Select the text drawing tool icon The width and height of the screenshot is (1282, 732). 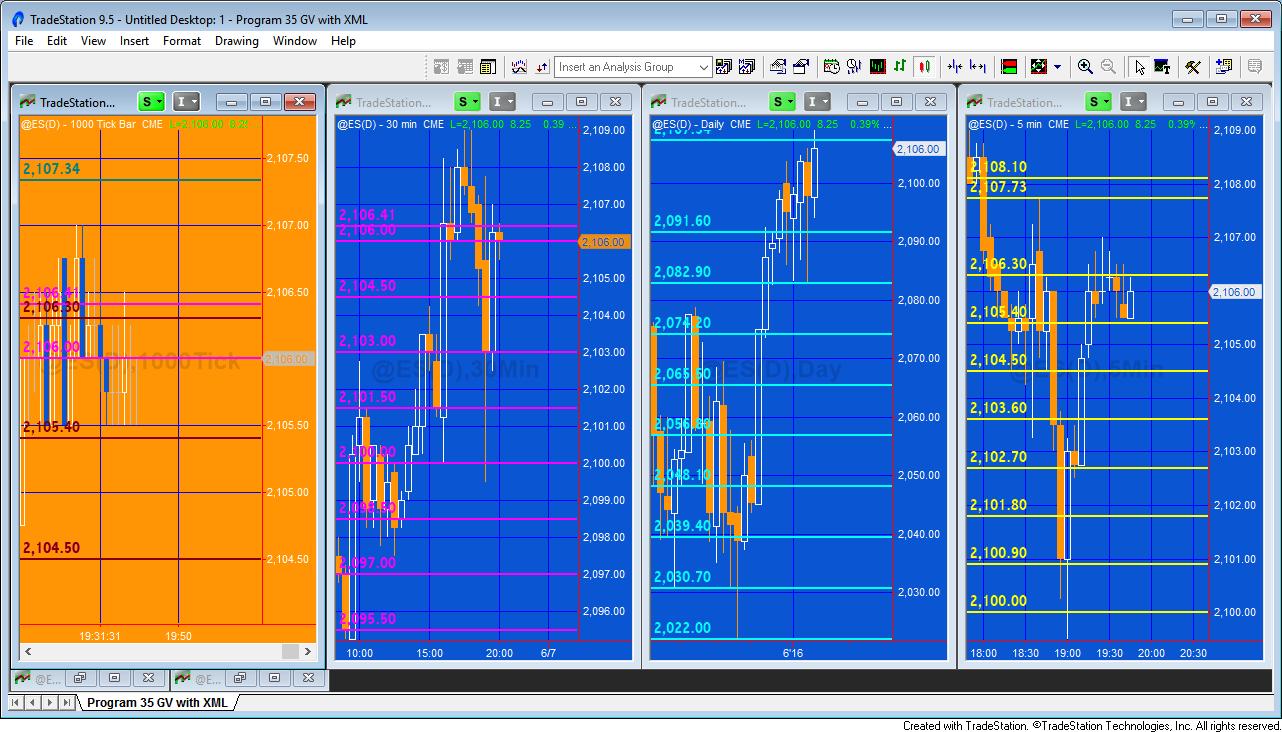point(1162,67)
